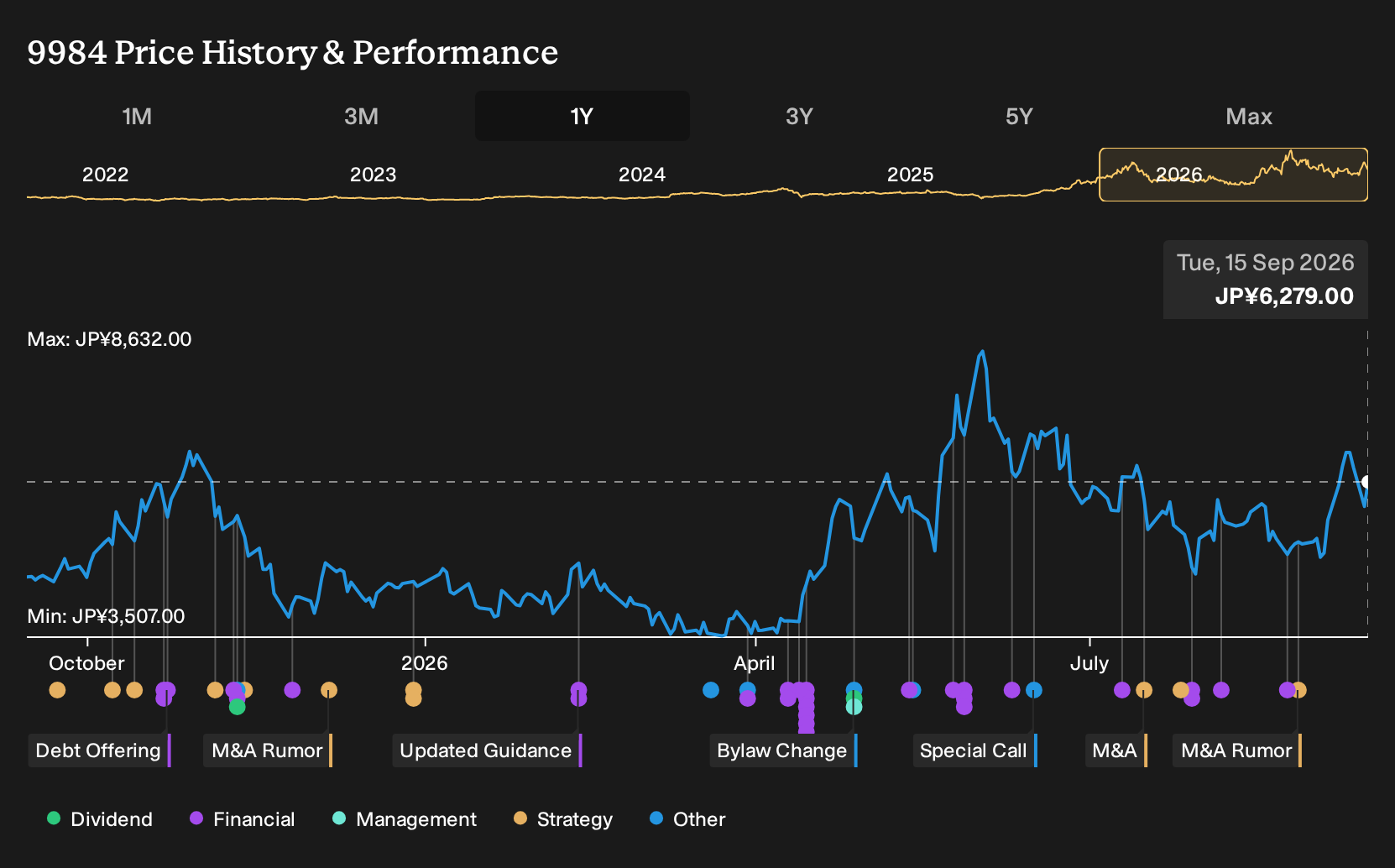Screen dimensions: 1395x868
Task: Open the M&A Rumor label near October
Action: coord(269,750)
